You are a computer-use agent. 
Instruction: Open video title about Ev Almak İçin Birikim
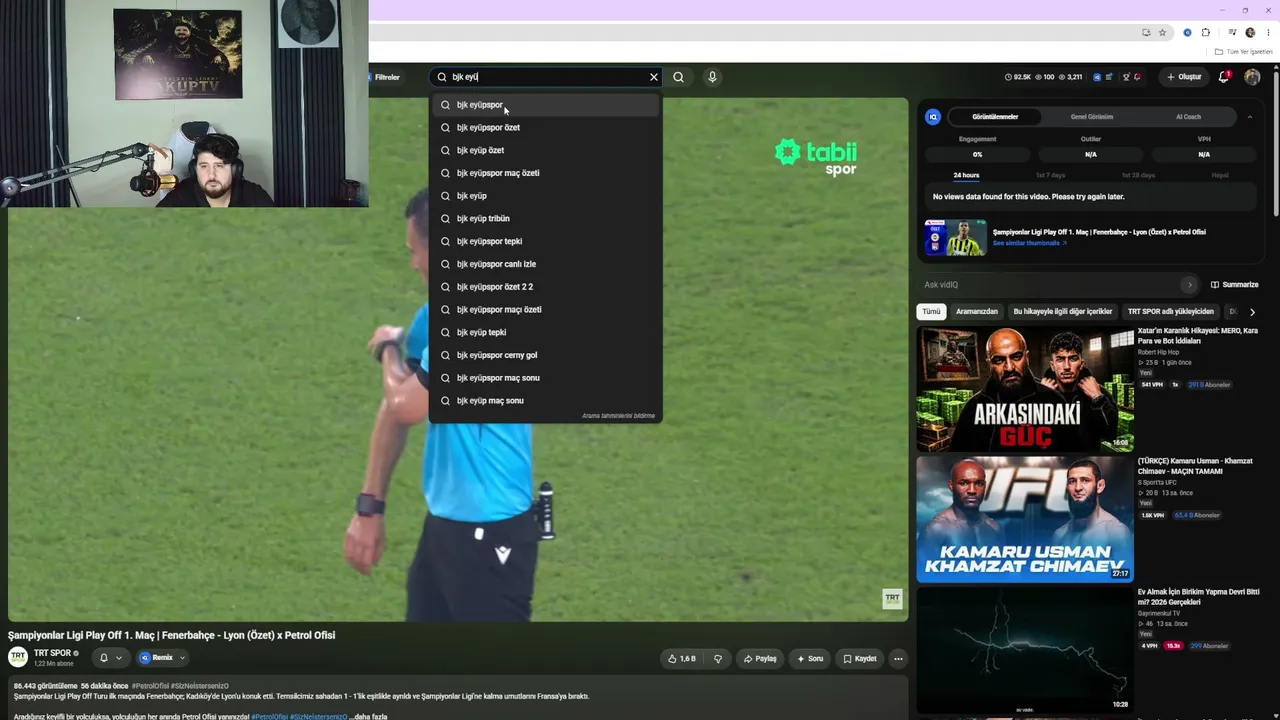(x=1198, y=597)
